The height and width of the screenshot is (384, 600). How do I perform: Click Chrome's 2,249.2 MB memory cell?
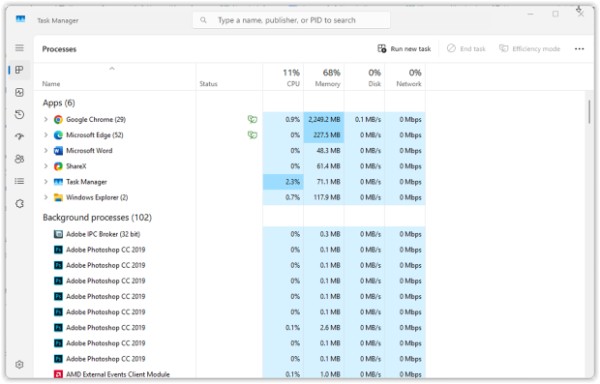pos(324,119)
